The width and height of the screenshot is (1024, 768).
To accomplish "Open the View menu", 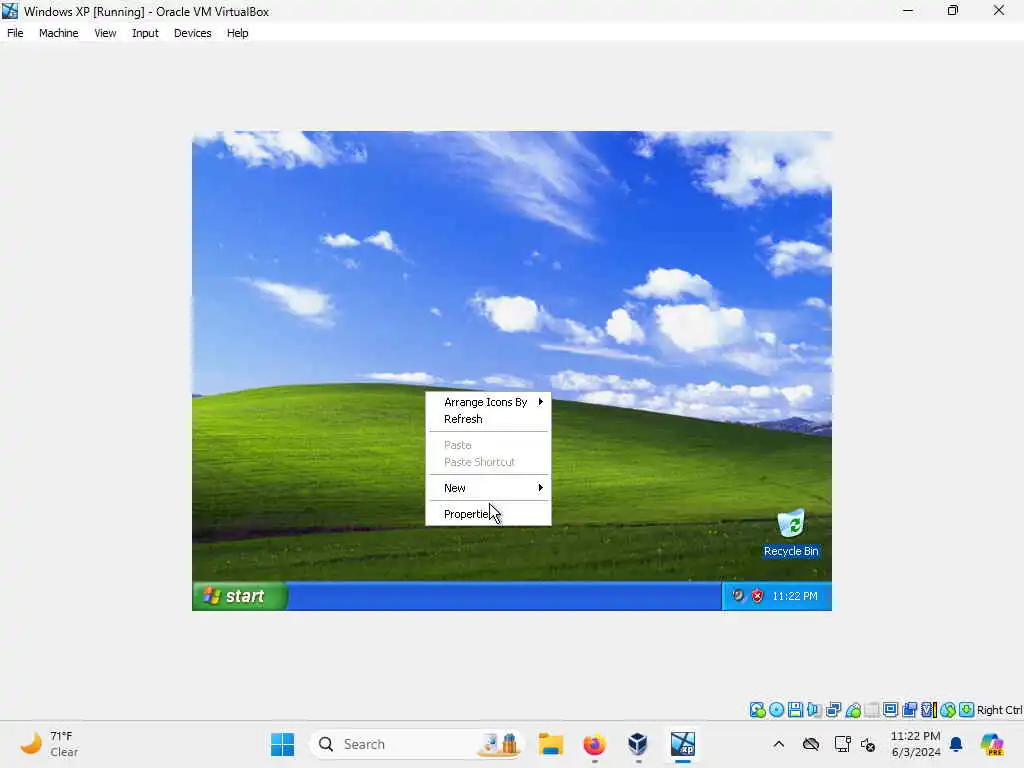I will [x=105, y=33].
